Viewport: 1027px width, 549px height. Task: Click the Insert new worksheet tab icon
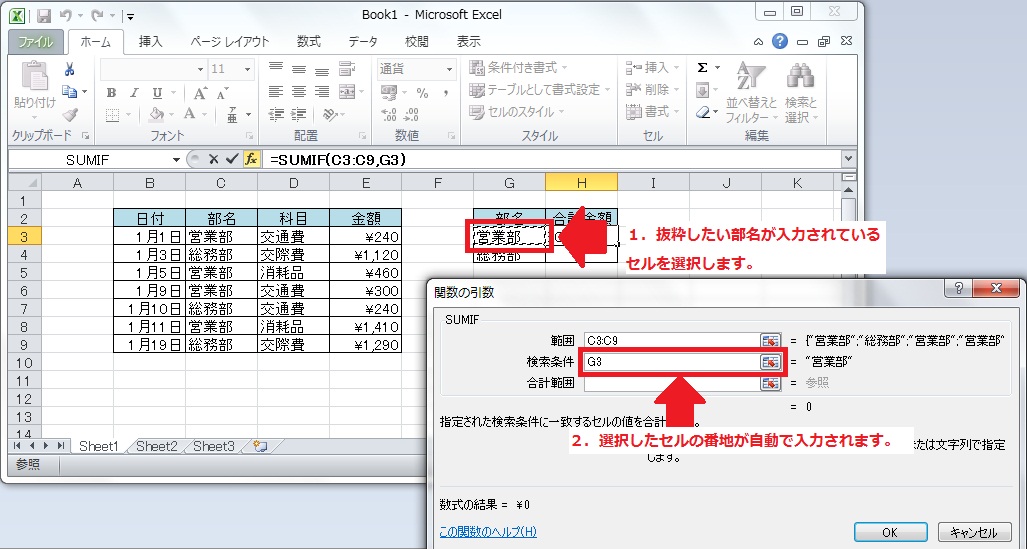click(261, 446)
